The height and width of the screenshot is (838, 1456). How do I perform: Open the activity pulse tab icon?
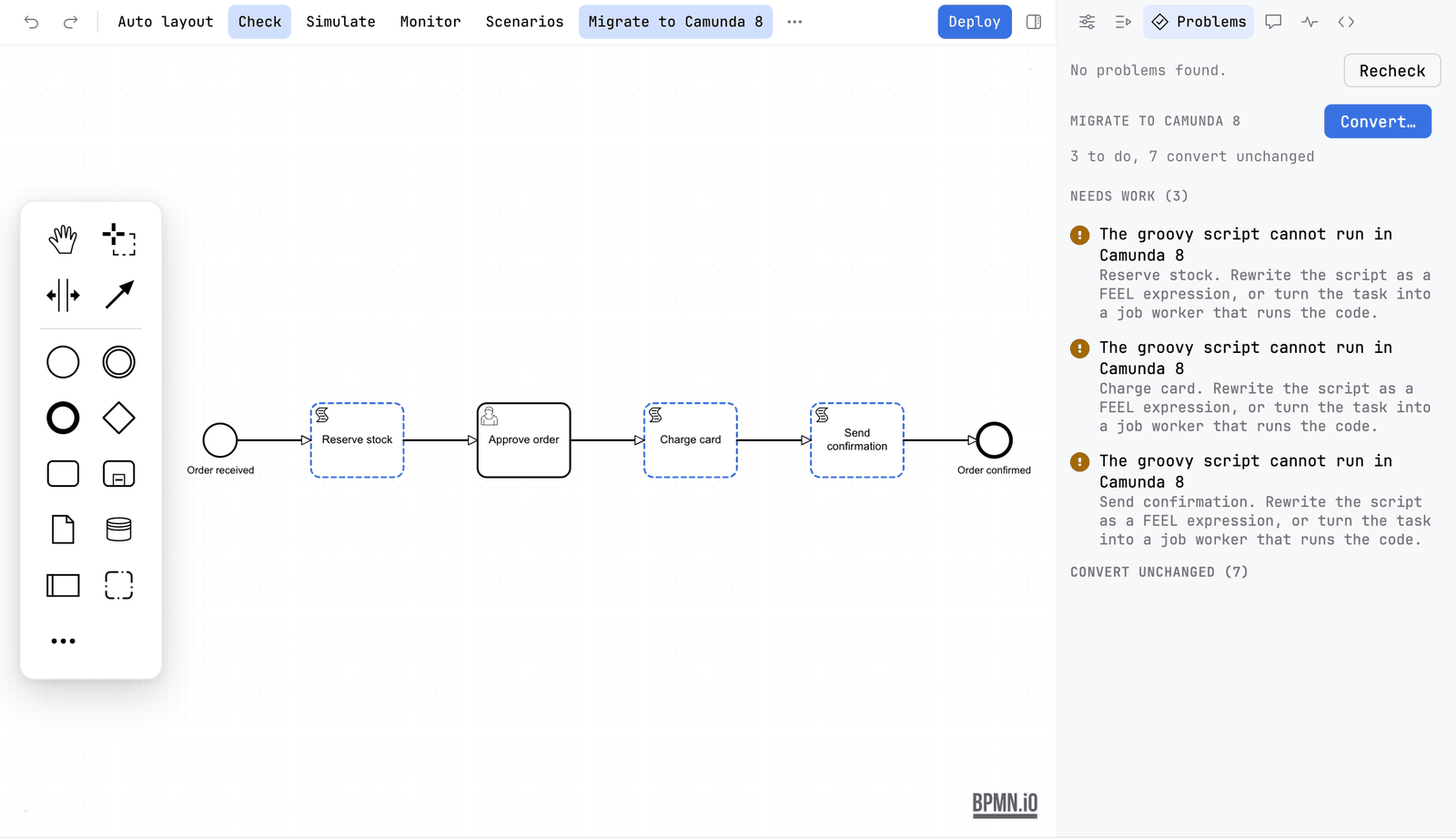(x=1309, y=22)
